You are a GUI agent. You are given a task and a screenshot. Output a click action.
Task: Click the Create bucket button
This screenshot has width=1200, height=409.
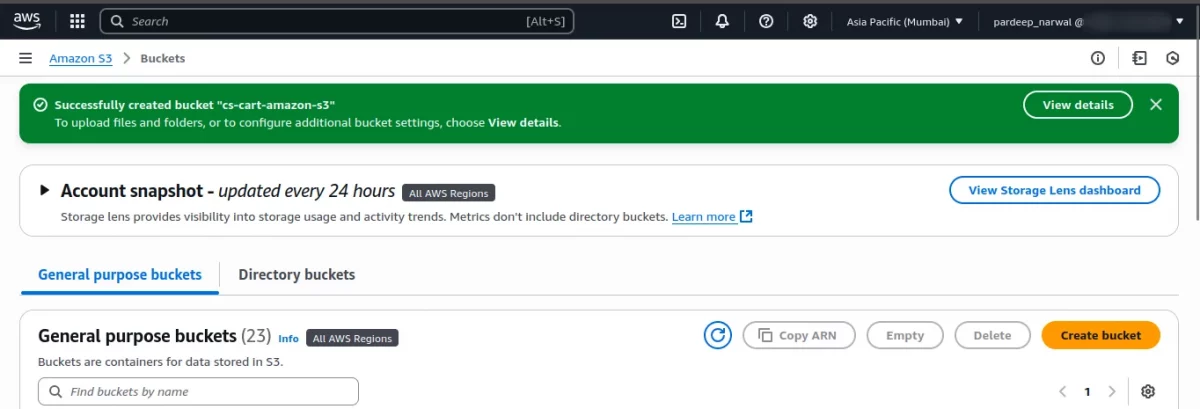[x=1100, y=336]
